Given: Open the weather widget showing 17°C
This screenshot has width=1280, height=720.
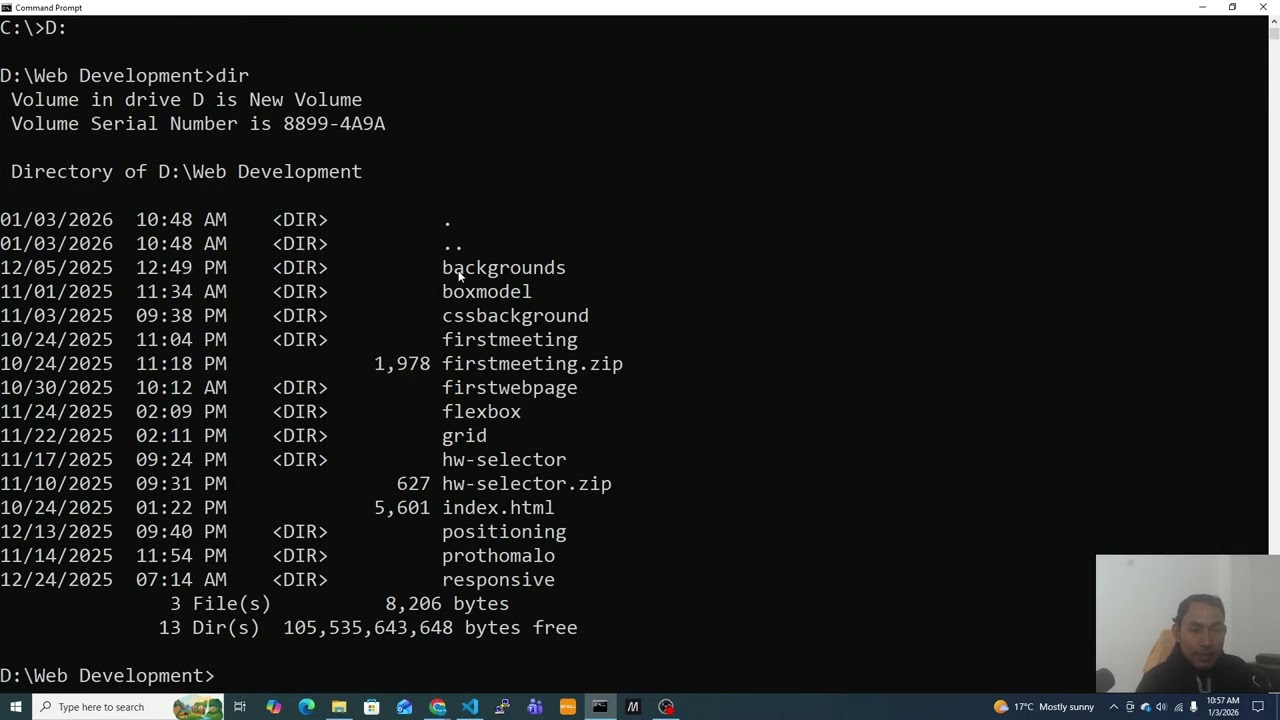Looking at the screenshot, I should 1043,707.
